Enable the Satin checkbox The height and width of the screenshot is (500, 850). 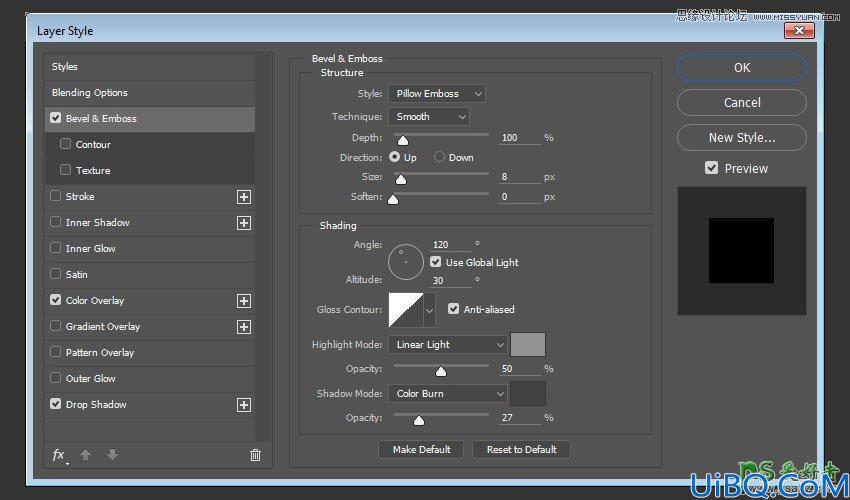[x=55, y=274]
